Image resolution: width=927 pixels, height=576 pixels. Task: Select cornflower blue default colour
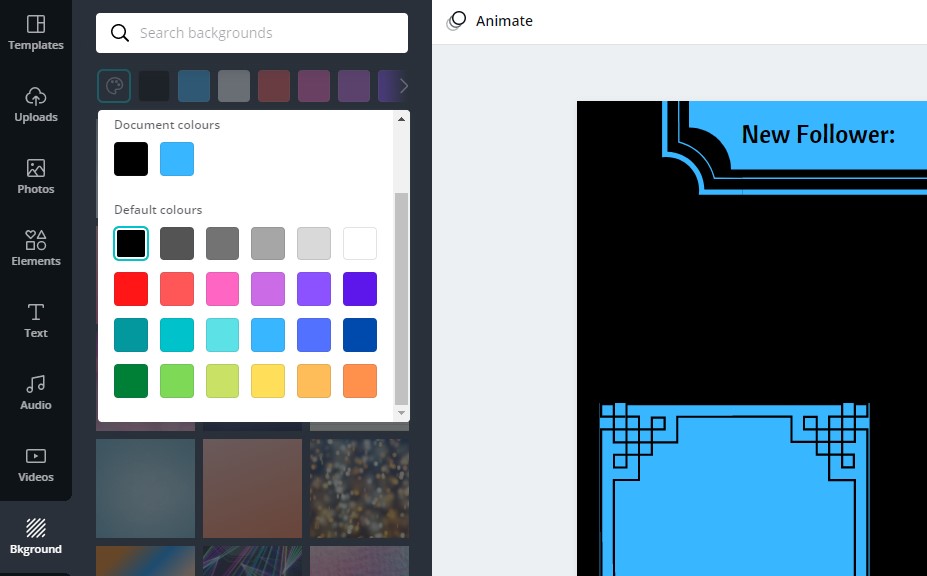click(314, 335)
